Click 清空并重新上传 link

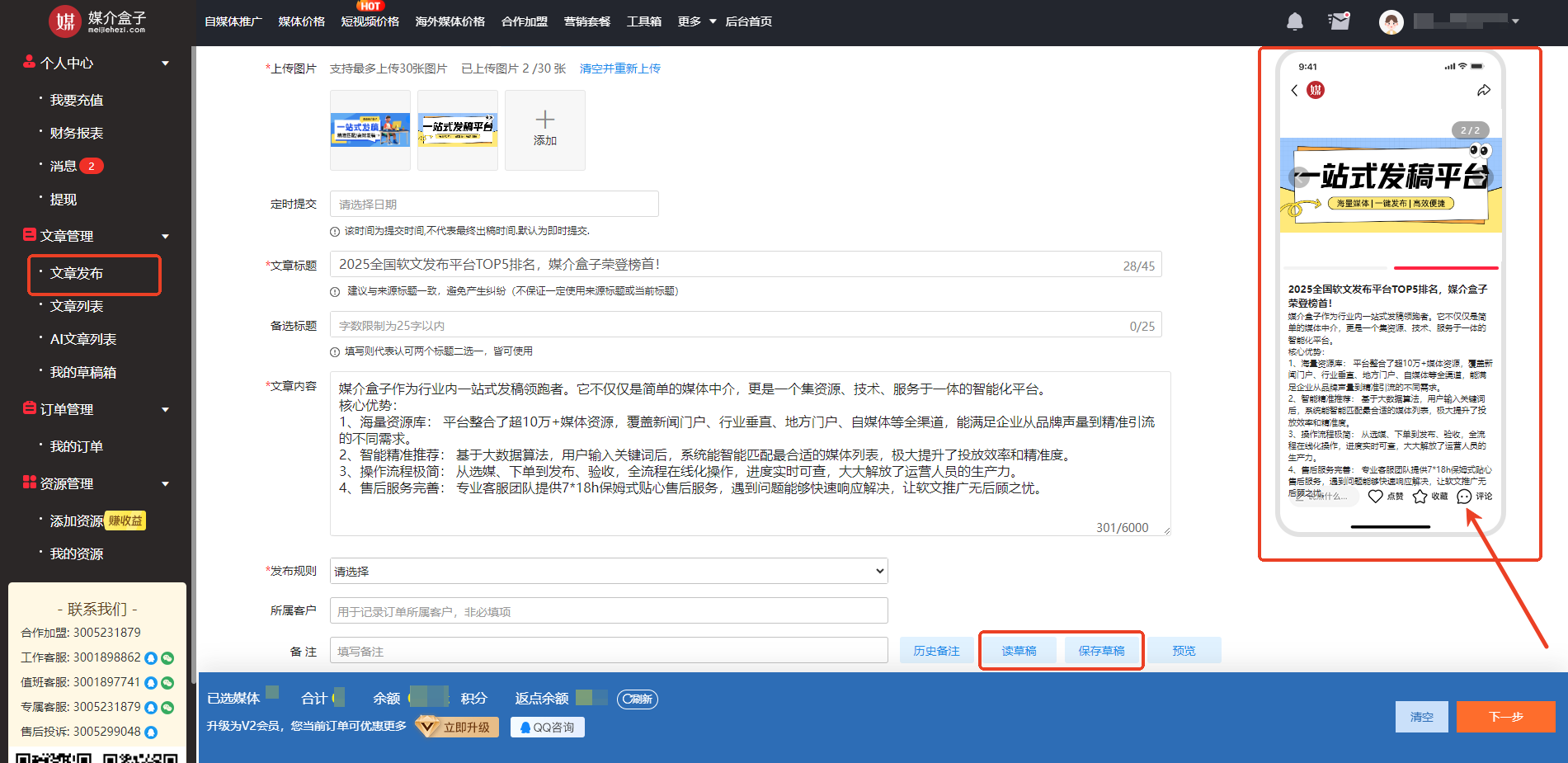[619, 68]
